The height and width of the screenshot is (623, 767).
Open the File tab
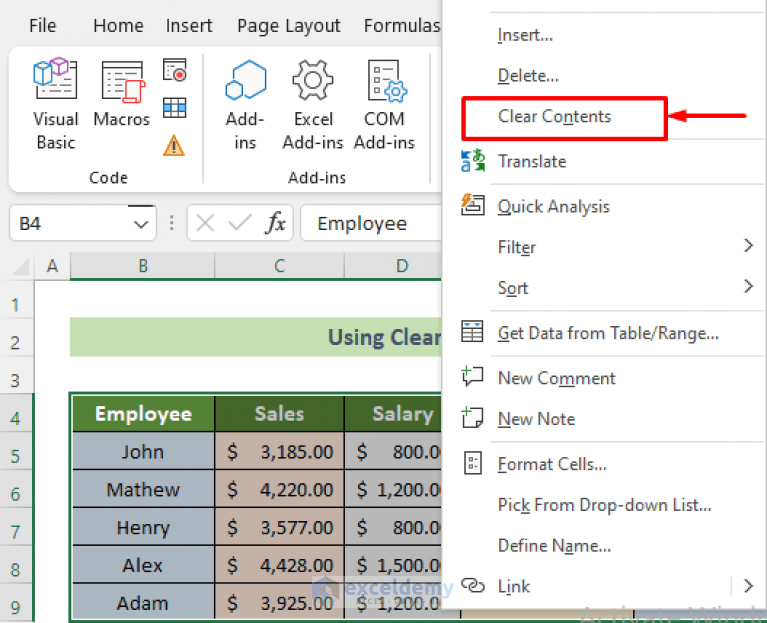pos(43,25)
